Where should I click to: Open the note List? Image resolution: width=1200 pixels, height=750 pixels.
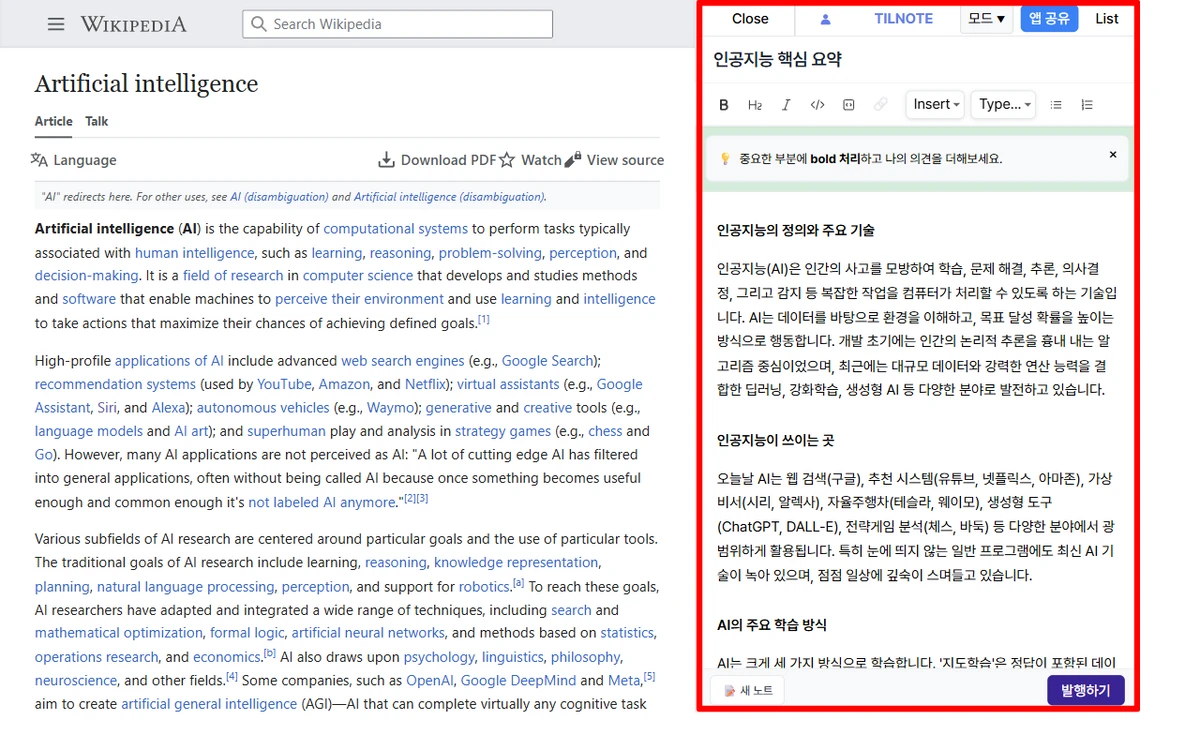pyautogui.click(x=1107, y=19)
